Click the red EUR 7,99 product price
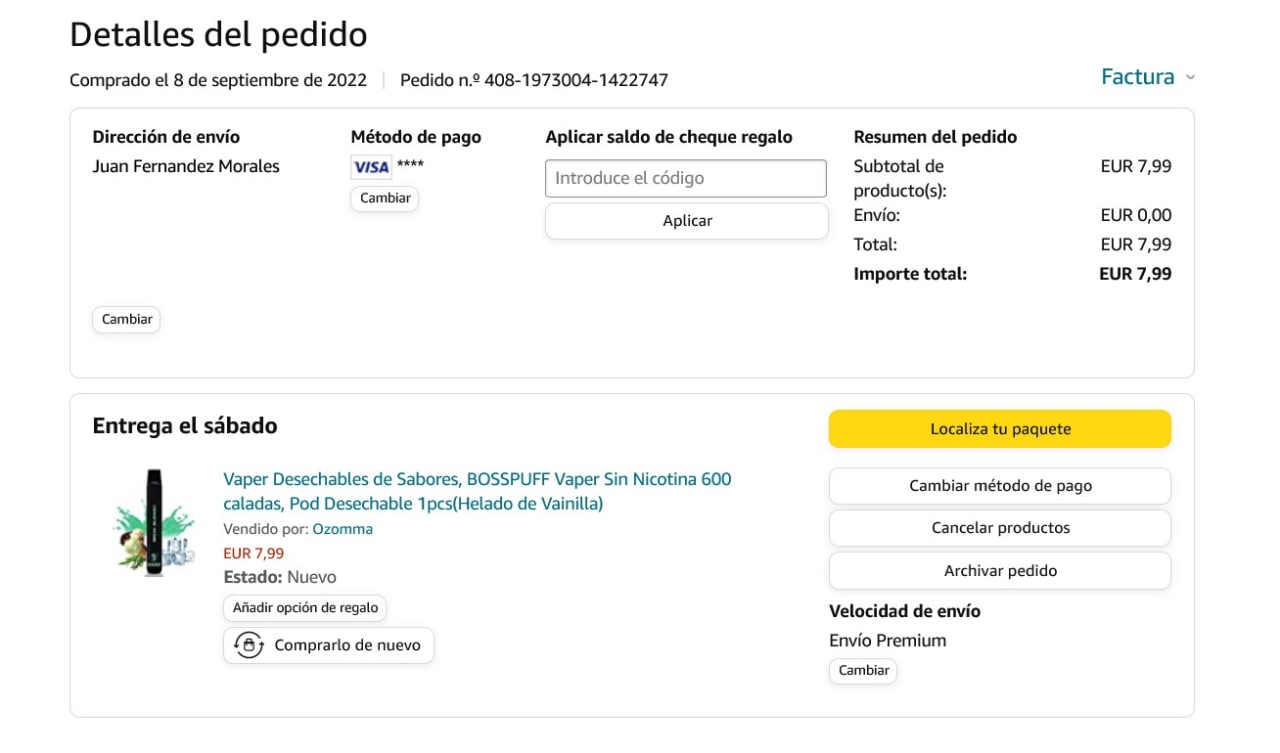1280x753 pixels. (x=253, y=553)
